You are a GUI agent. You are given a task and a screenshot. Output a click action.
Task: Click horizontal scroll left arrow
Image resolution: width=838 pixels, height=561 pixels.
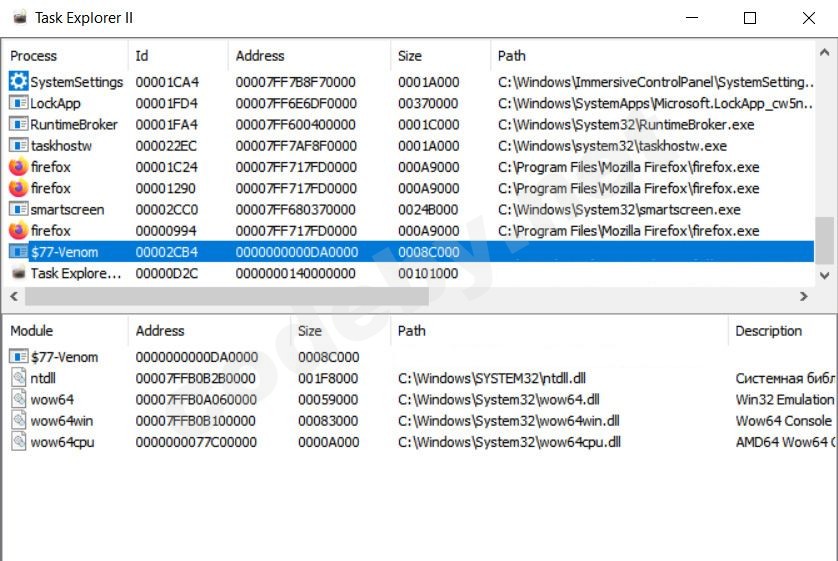click(x=14, y=296)
